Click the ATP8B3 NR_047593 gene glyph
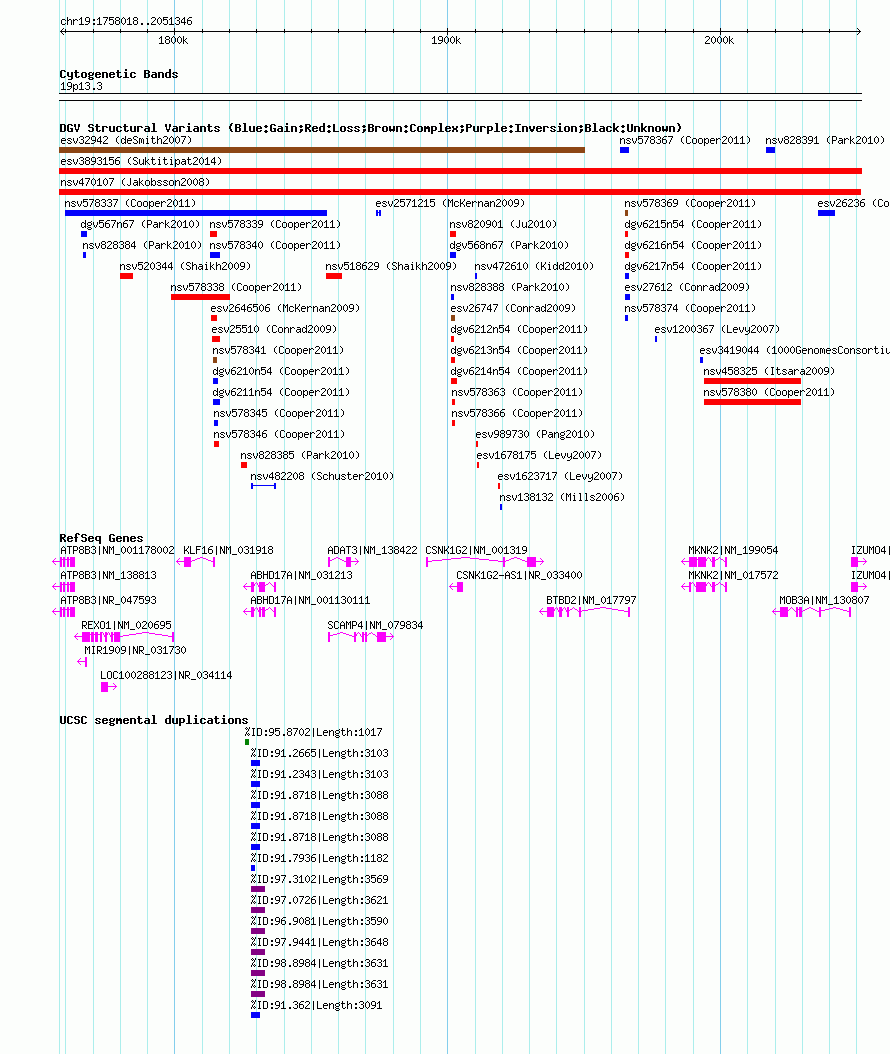The width and height of the screenshot is (890, 1054). (64, 612)
